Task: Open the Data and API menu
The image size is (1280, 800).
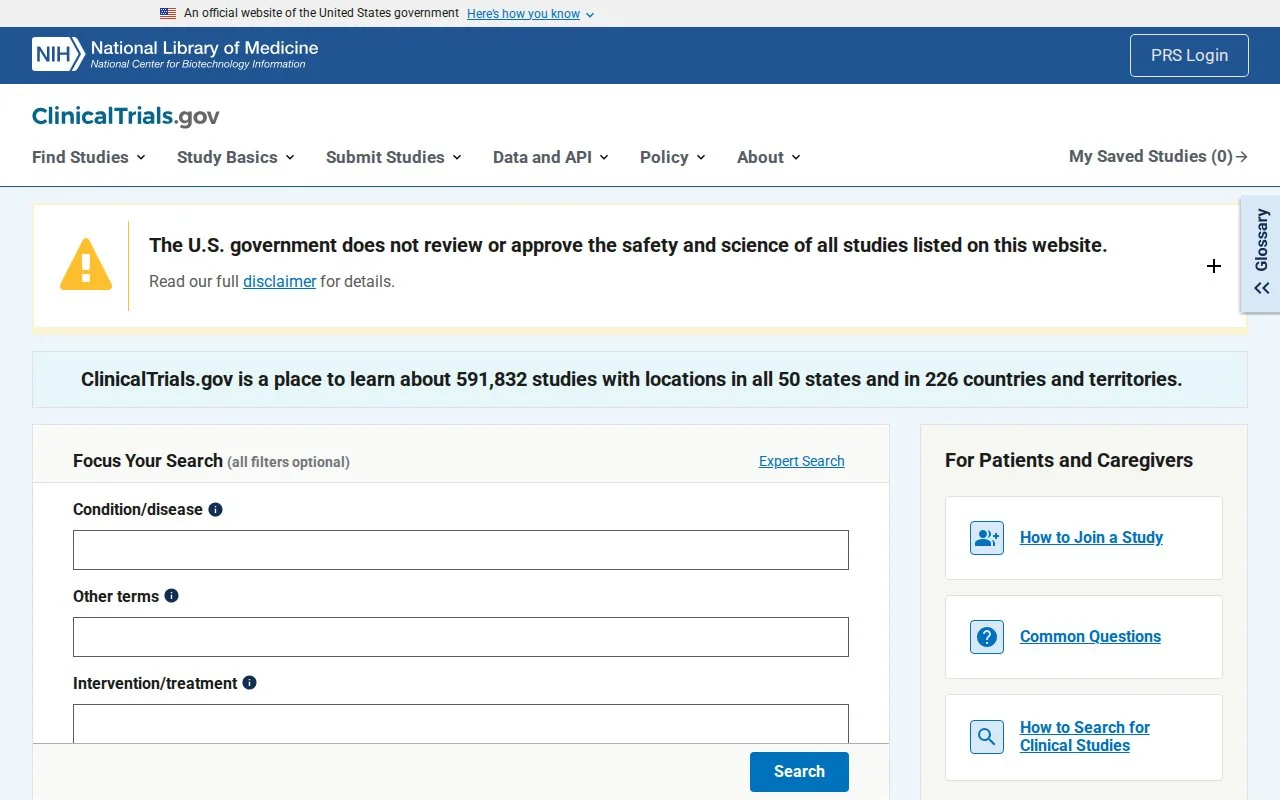Action: coord(551,157)
